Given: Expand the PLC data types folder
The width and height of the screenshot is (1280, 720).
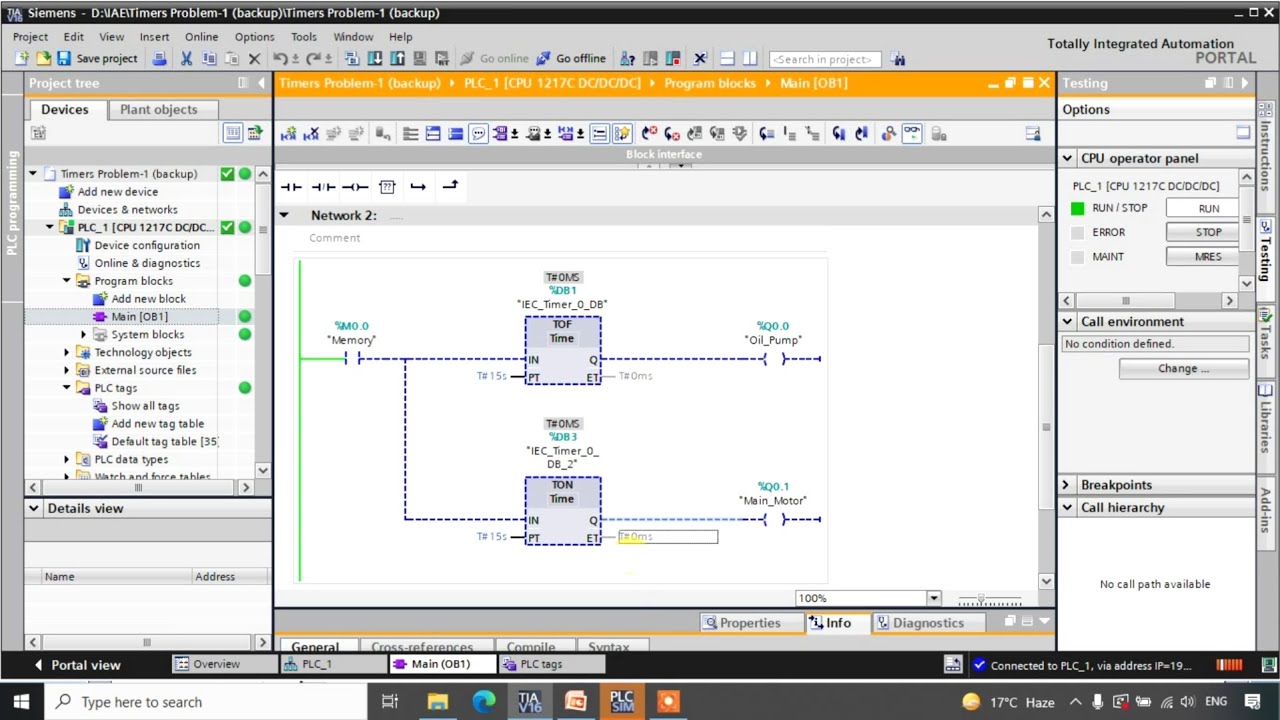Looking at the screenshot, I should 67,459.
